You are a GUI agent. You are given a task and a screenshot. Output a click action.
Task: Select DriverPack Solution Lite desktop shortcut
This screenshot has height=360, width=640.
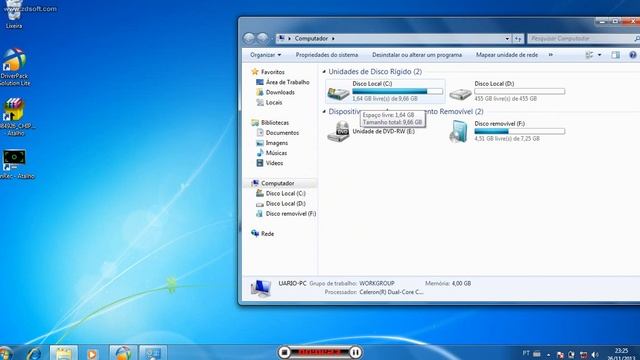(15, 67)
